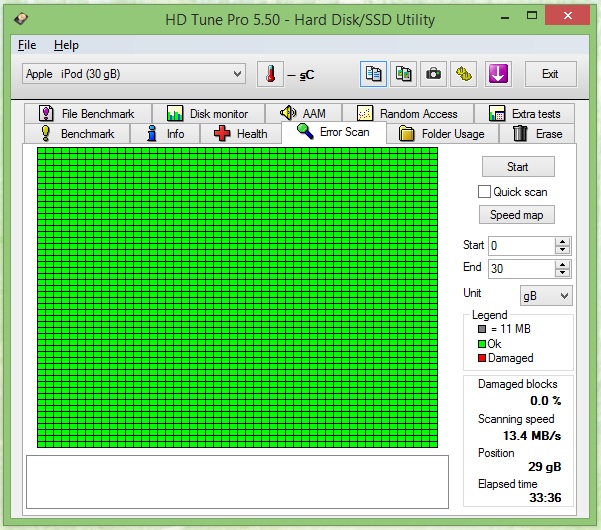601x530 pixels.
Task: Open the Extra tests tab
Action: (x=524, y=113)
